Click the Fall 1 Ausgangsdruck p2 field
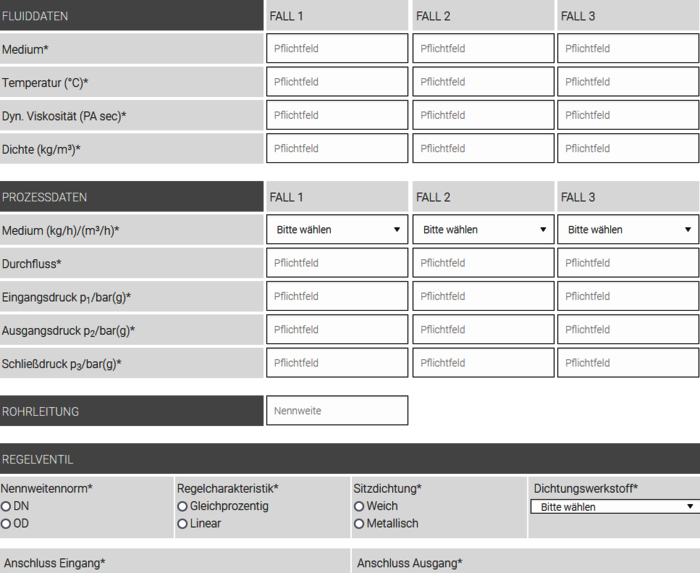 pos(337,329)
